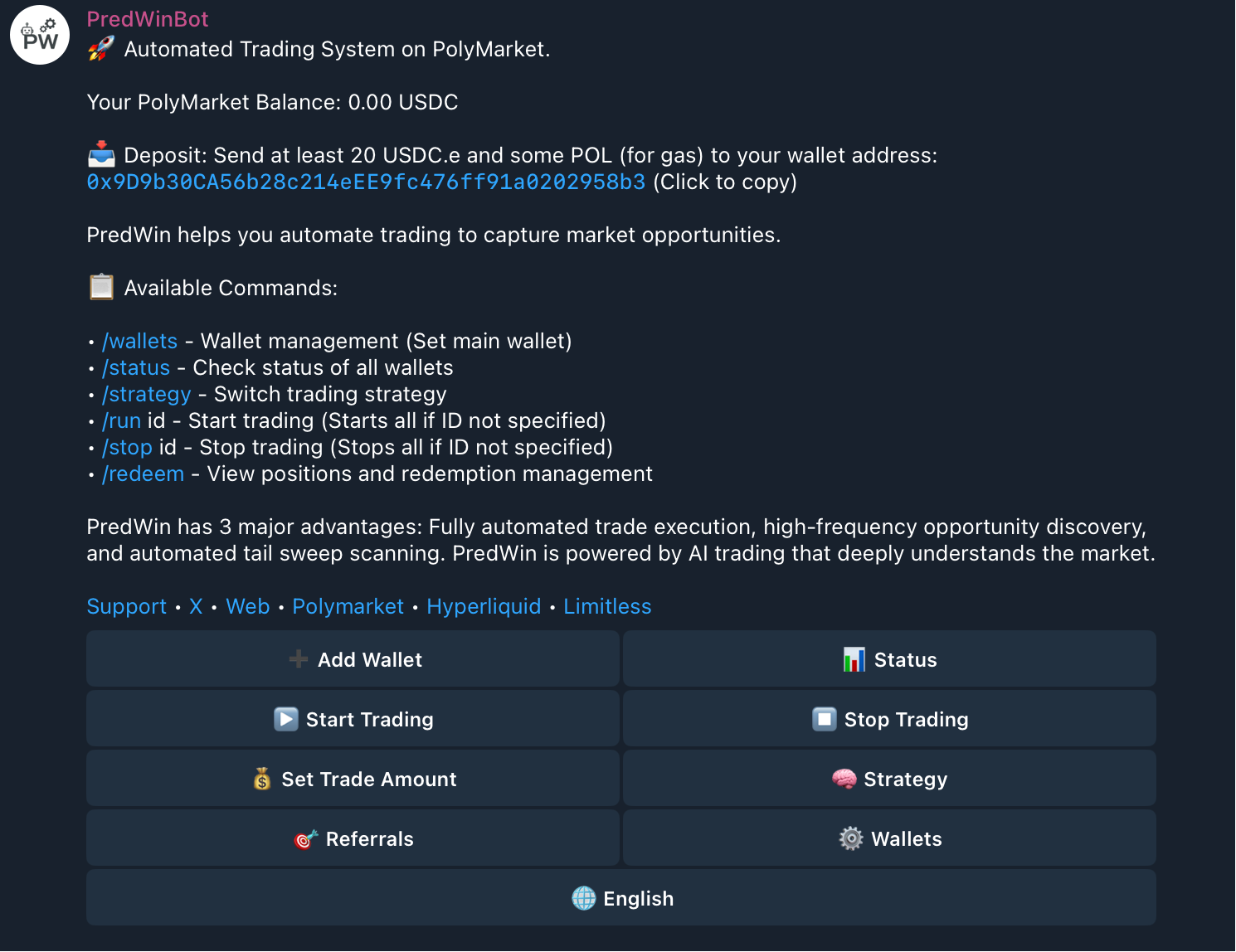Tap the /status command link

click(x=136, y=367)
